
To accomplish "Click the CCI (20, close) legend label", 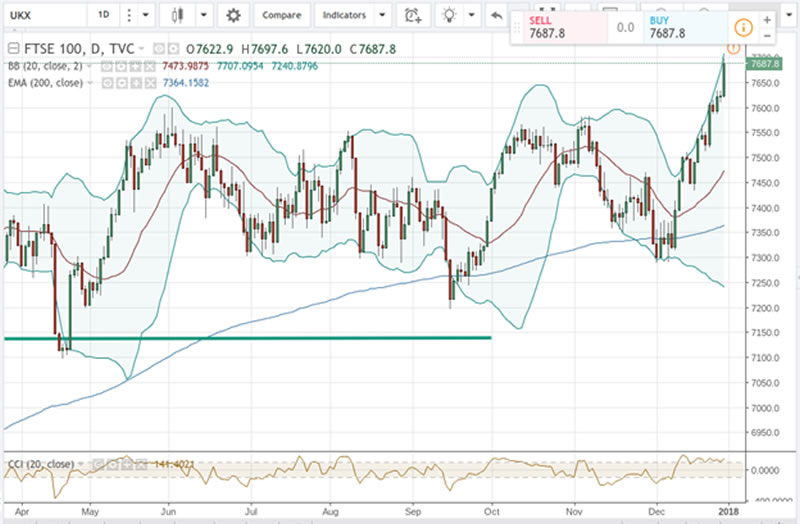I will [x=41, y=464].
